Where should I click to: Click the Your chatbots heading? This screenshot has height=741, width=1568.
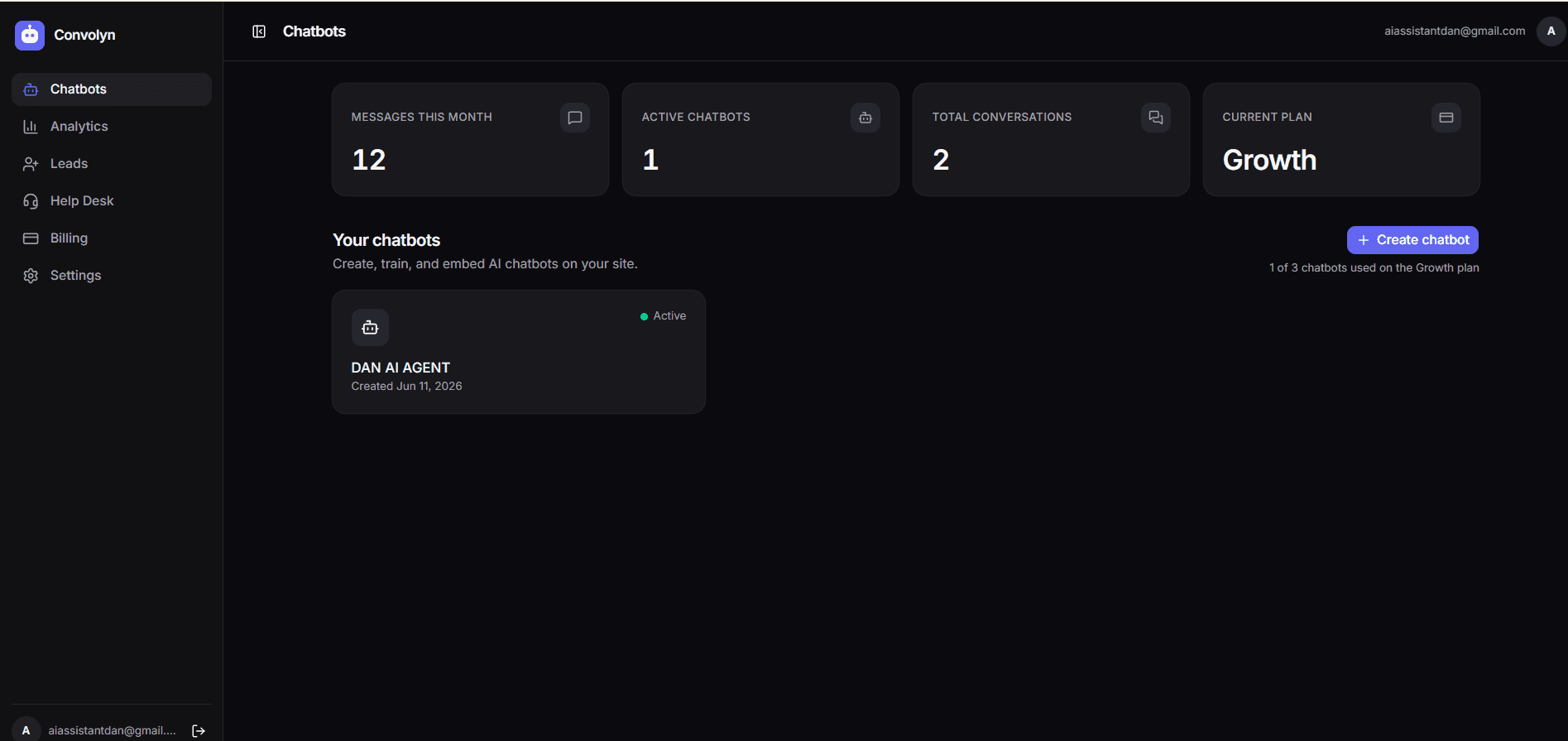pyautogui.click(x=386, y=240)
